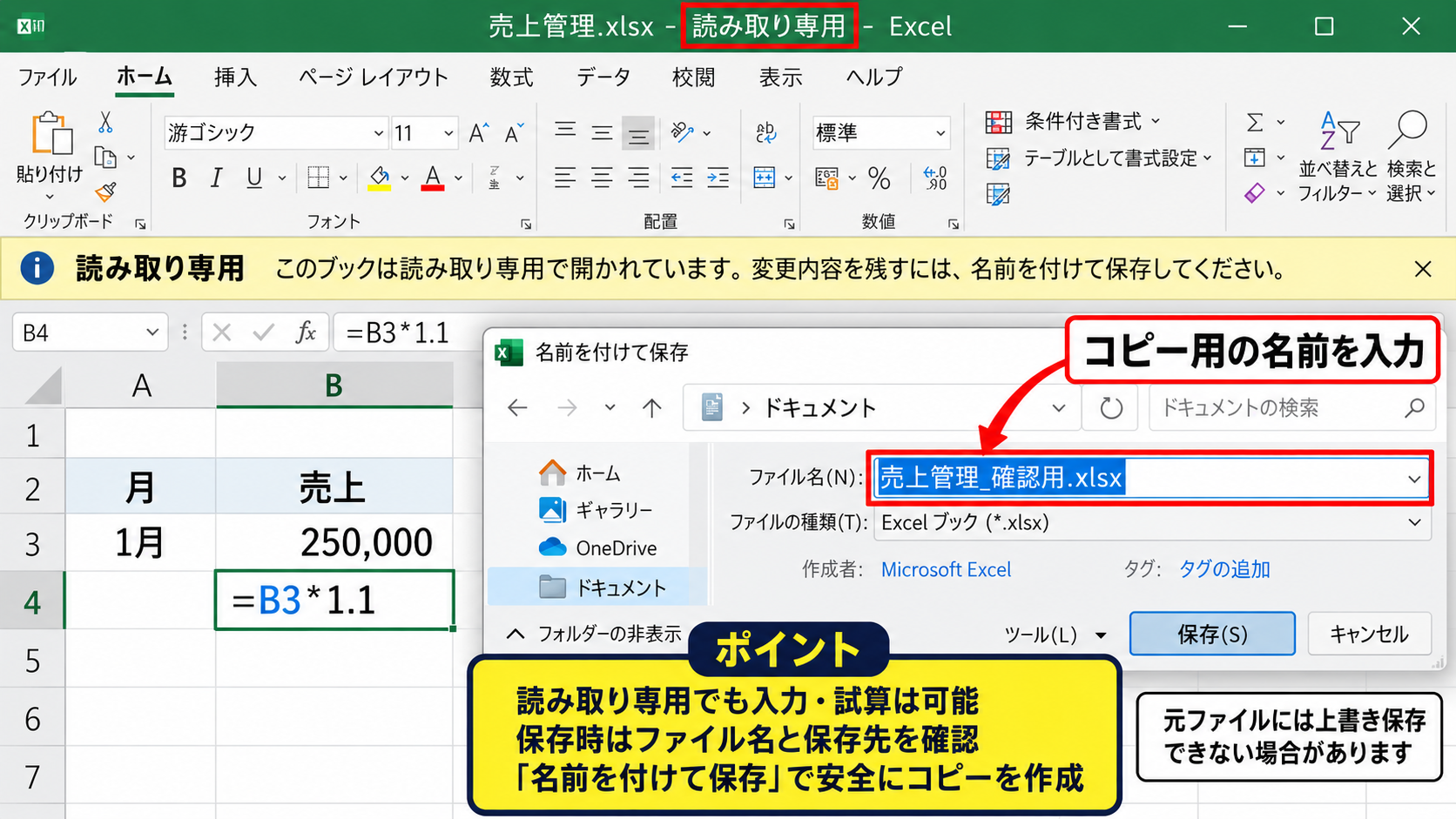Expand the Name Box B4 dropdown
Image resolution: width=1456 pixels, height=819 pixels.
click(x=152, y=332)
